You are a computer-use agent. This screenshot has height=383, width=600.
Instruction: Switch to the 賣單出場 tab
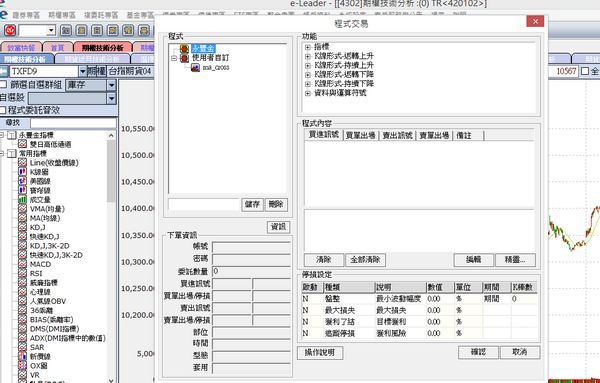pyautogui.click(x=434, y=135)
